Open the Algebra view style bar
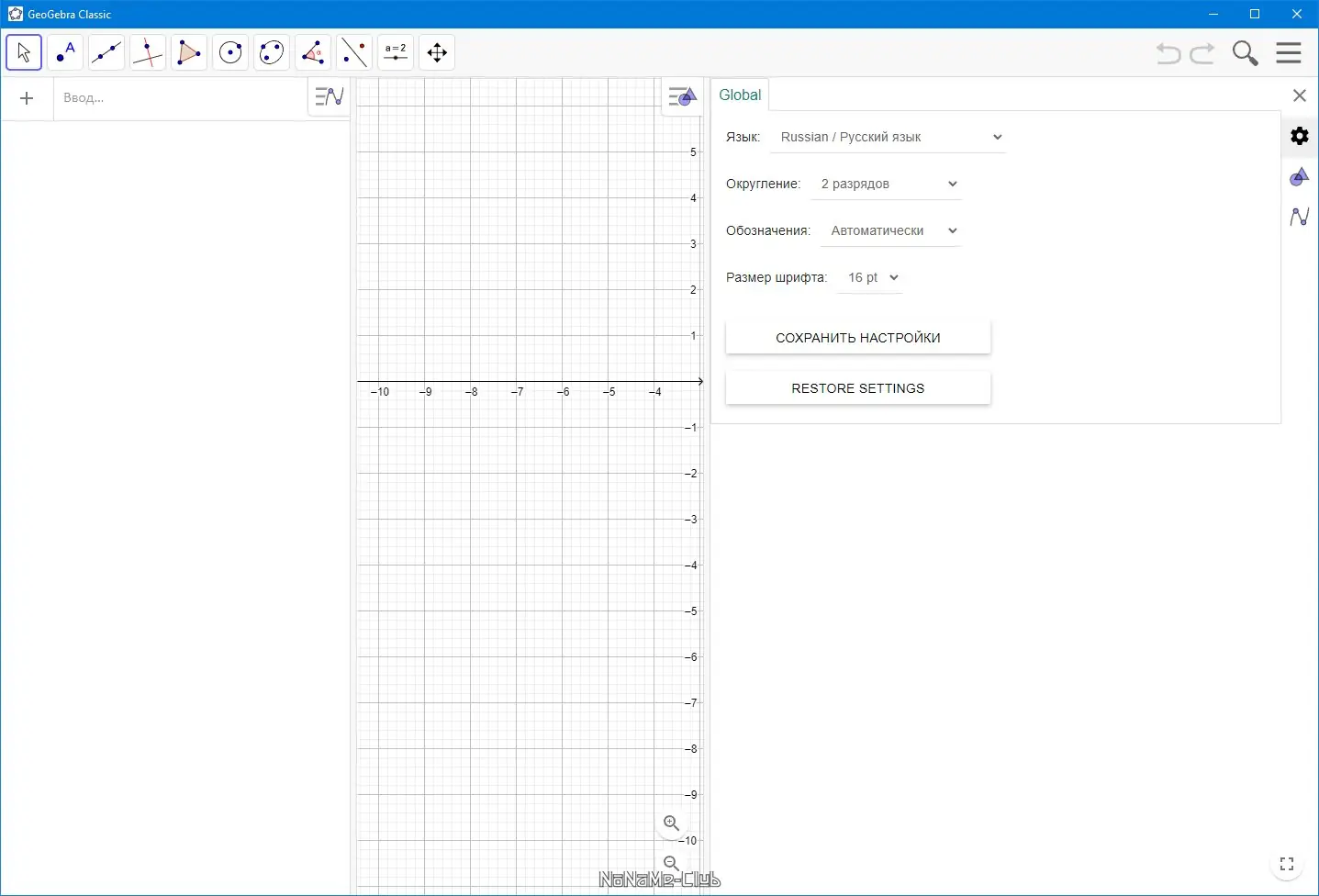Viewport: 1319px width, 896px height. (330, 96)
